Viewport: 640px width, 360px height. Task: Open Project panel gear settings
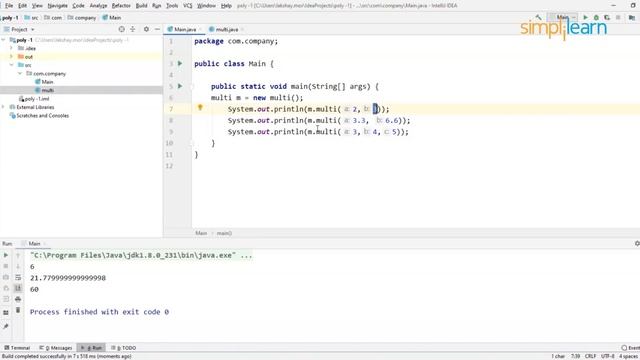click(146, 29)
